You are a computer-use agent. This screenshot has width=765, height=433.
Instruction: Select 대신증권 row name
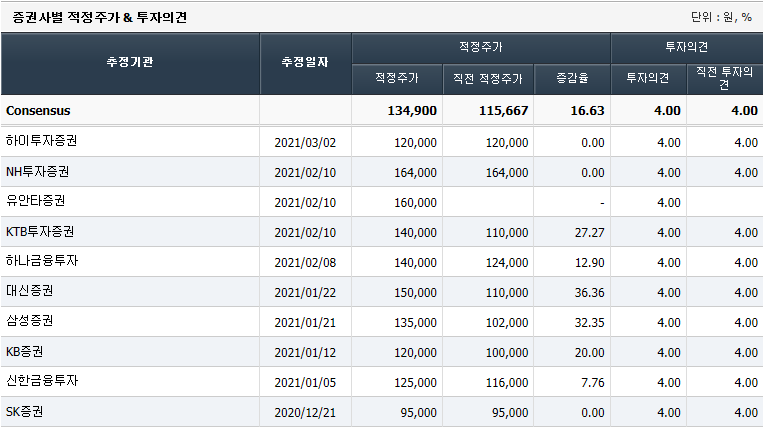[30, 291]
